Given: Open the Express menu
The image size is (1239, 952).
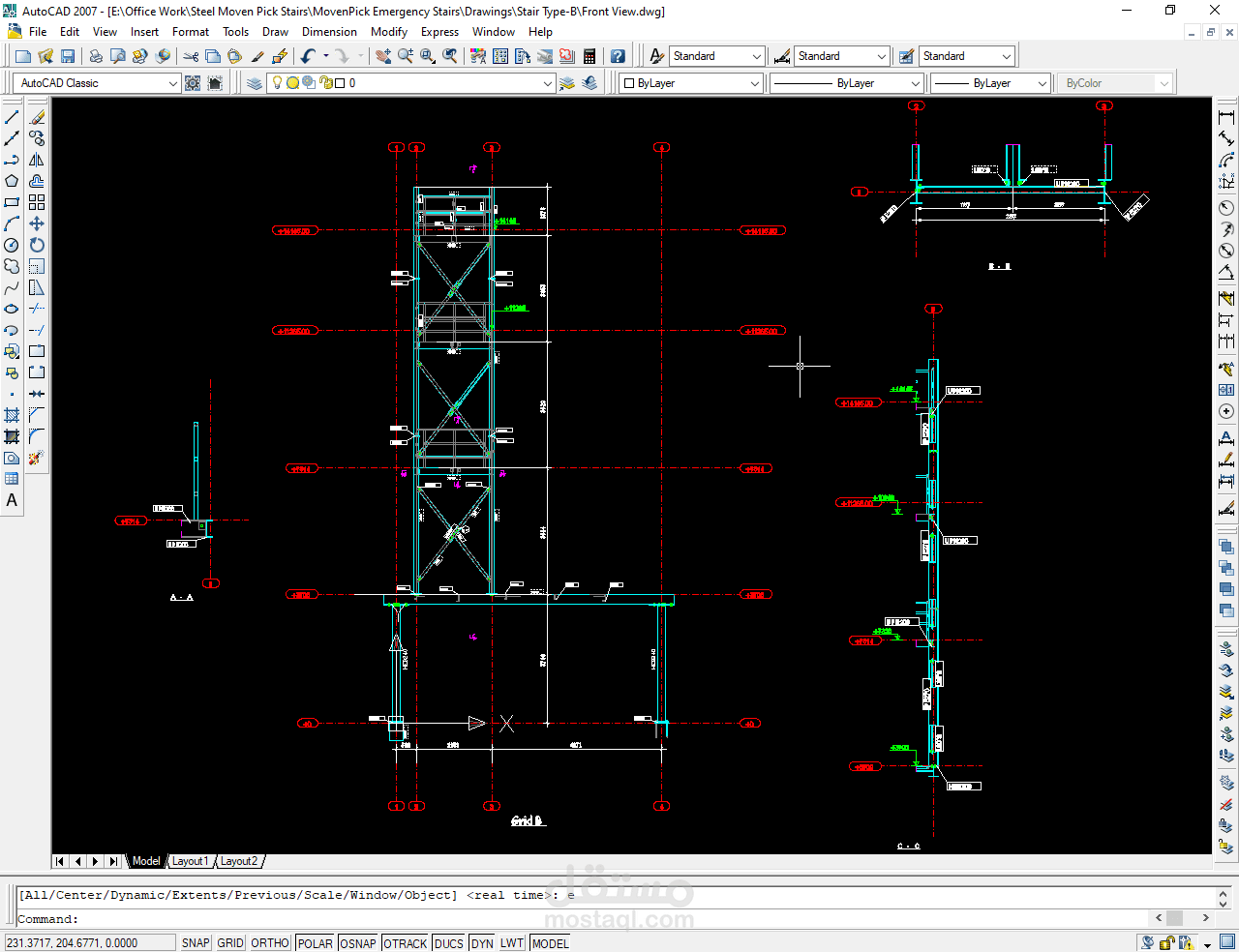Looking at the screenshot, I should tap(439, 32).
